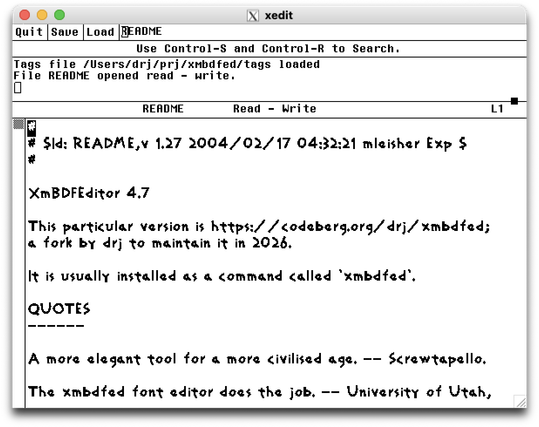The height and width of the screenshot is (427, 539).
Task: Click the Quit button
Action: (30, 32)
